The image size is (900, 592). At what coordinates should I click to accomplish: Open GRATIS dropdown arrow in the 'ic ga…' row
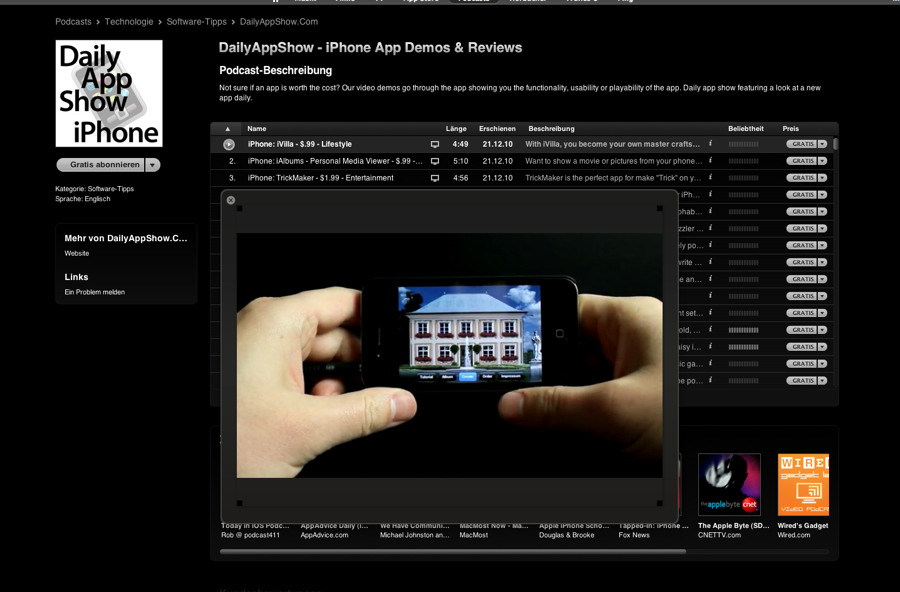pyautogui.click(x=823, y=363)
